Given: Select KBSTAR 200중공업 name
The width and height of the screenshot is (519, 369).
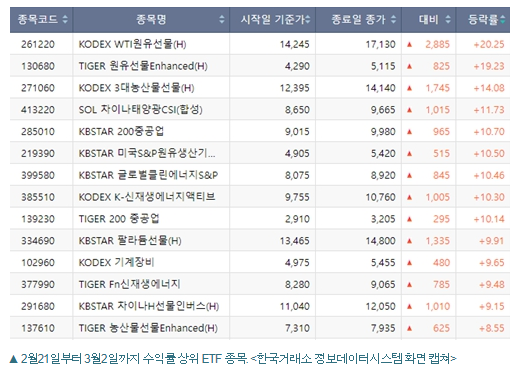Looking at the screenshot, I should (121, 131).
